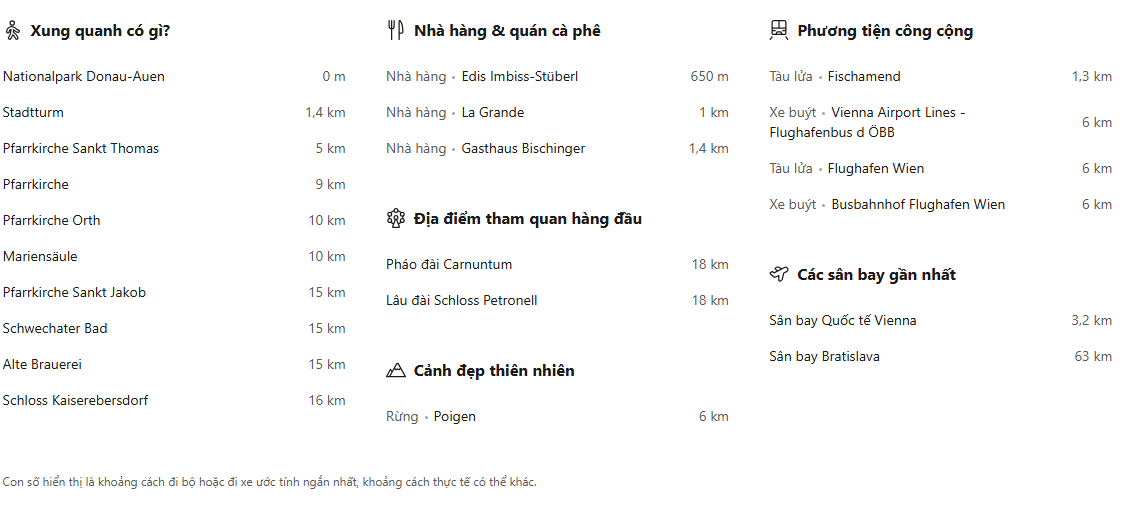Select Edis Imbiss-Stüberl restaurant
This screenshot has width=1123, height=514.
point(519,77)
